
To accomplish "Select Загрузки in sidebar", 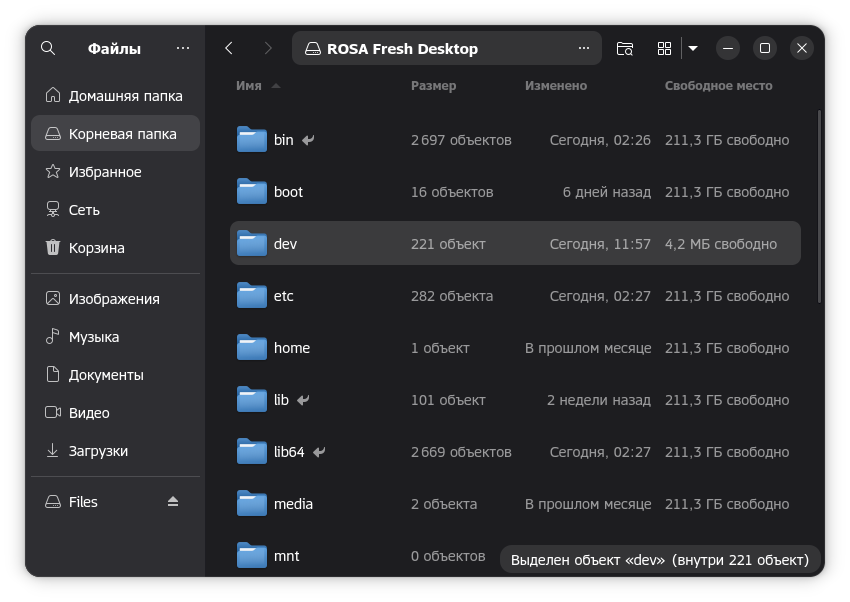I will (115, 451).
